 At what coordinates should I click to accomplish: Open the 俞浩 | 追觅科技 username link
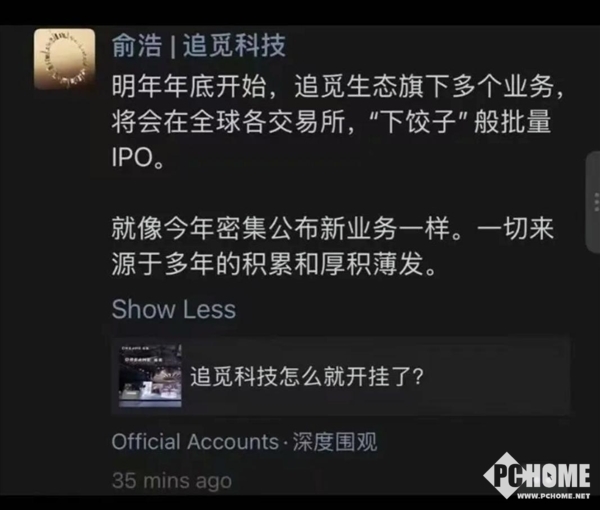(199, 46)
